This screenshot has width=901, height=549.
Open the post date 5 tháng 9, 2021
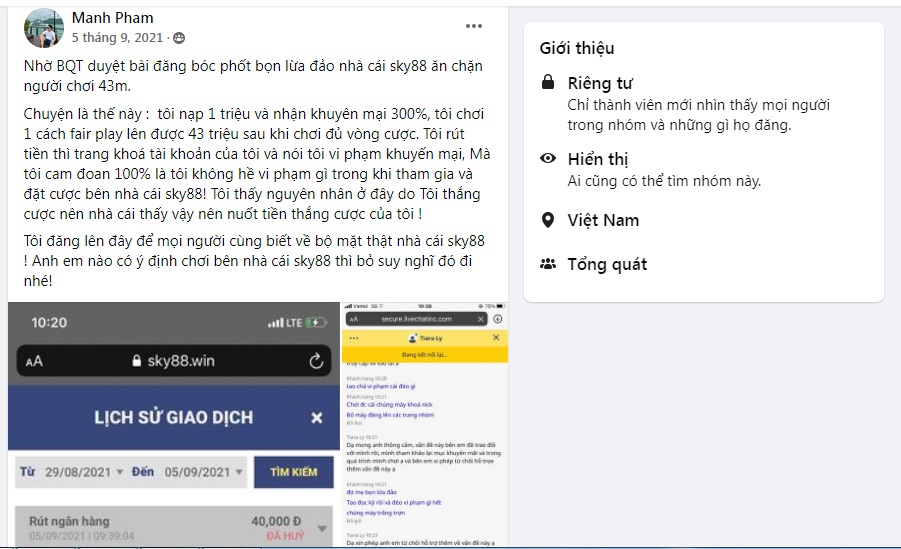click(x=117, y=38)
